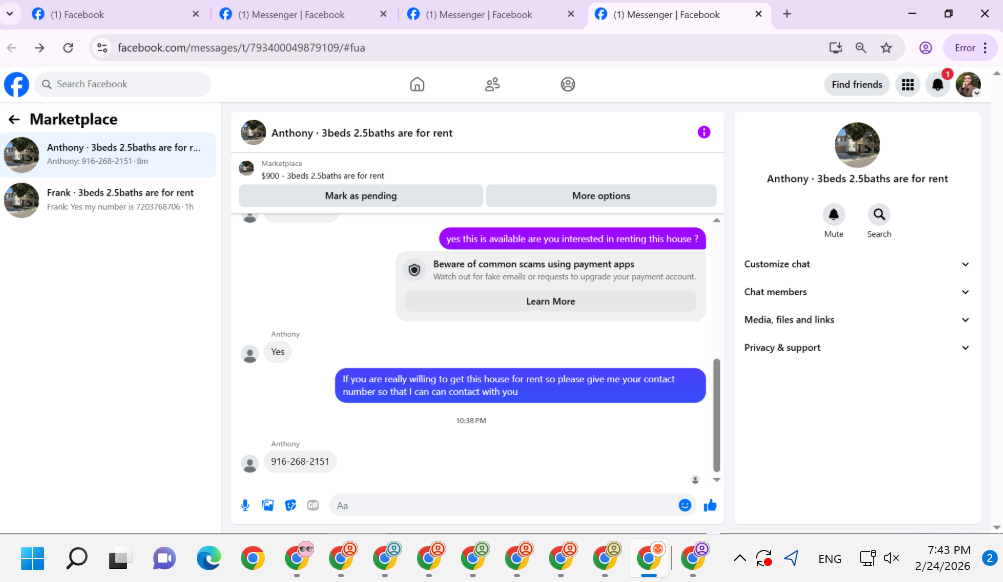The width and height of the screenshot is (1003, 582).
Task: Click the browser address bar URL
Action: click(x=241, y=47)
